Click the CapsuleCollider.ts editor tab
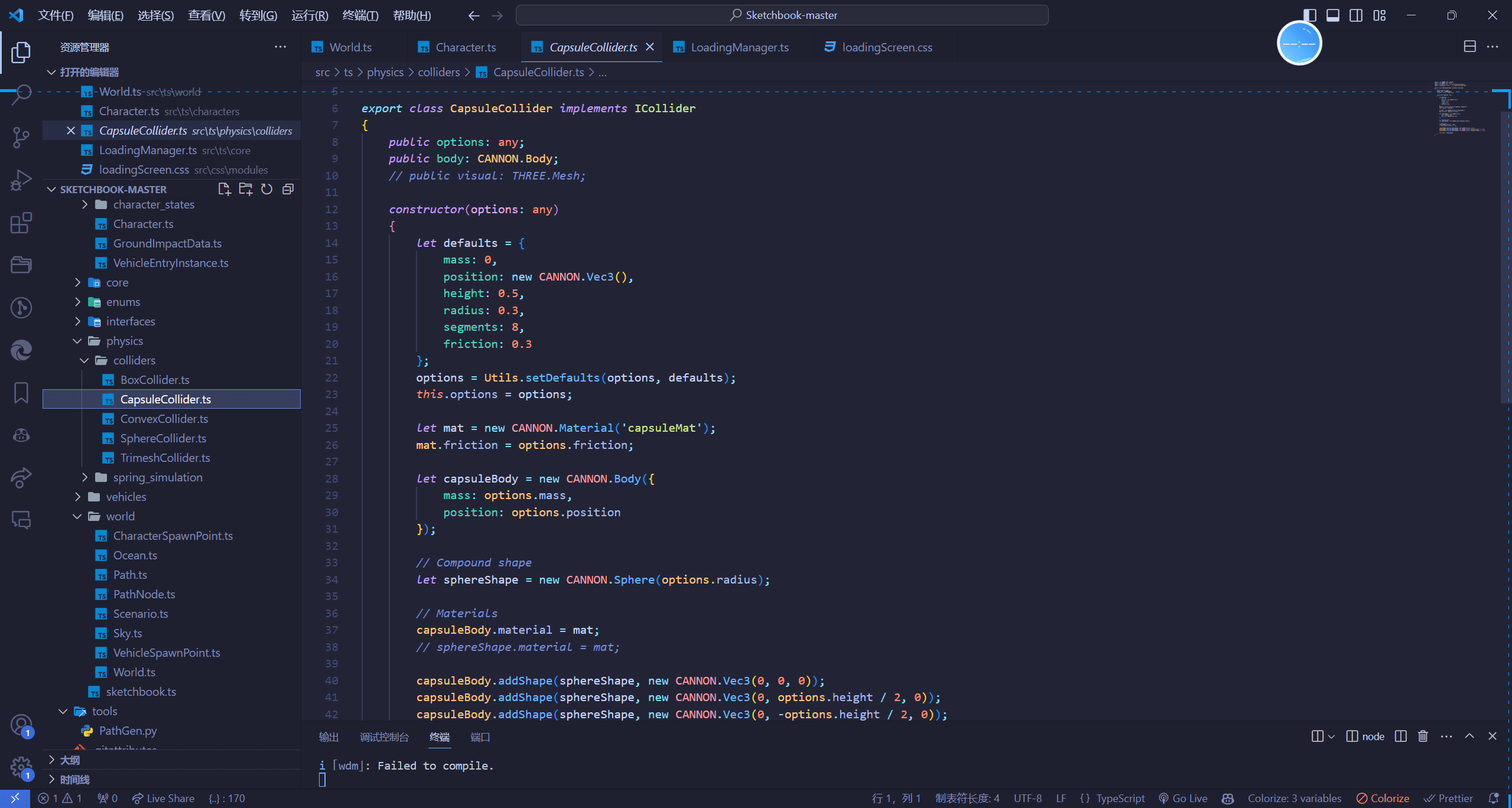This screenshot has width=1512, height=808. [591, 46]
